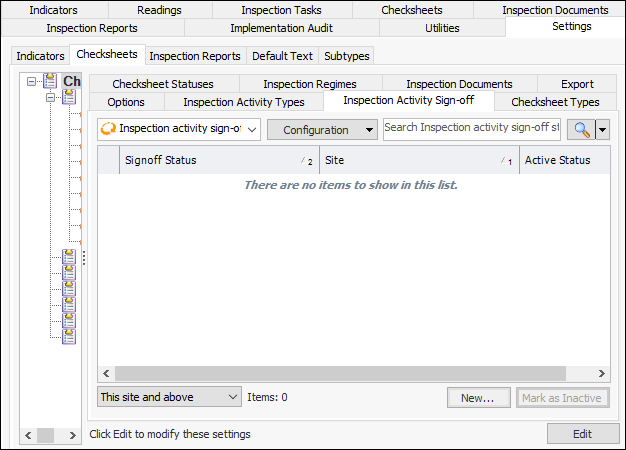Click the Search Inspection activity sign-off field
Screen dimensions: 626x450
tap(471, 129)
